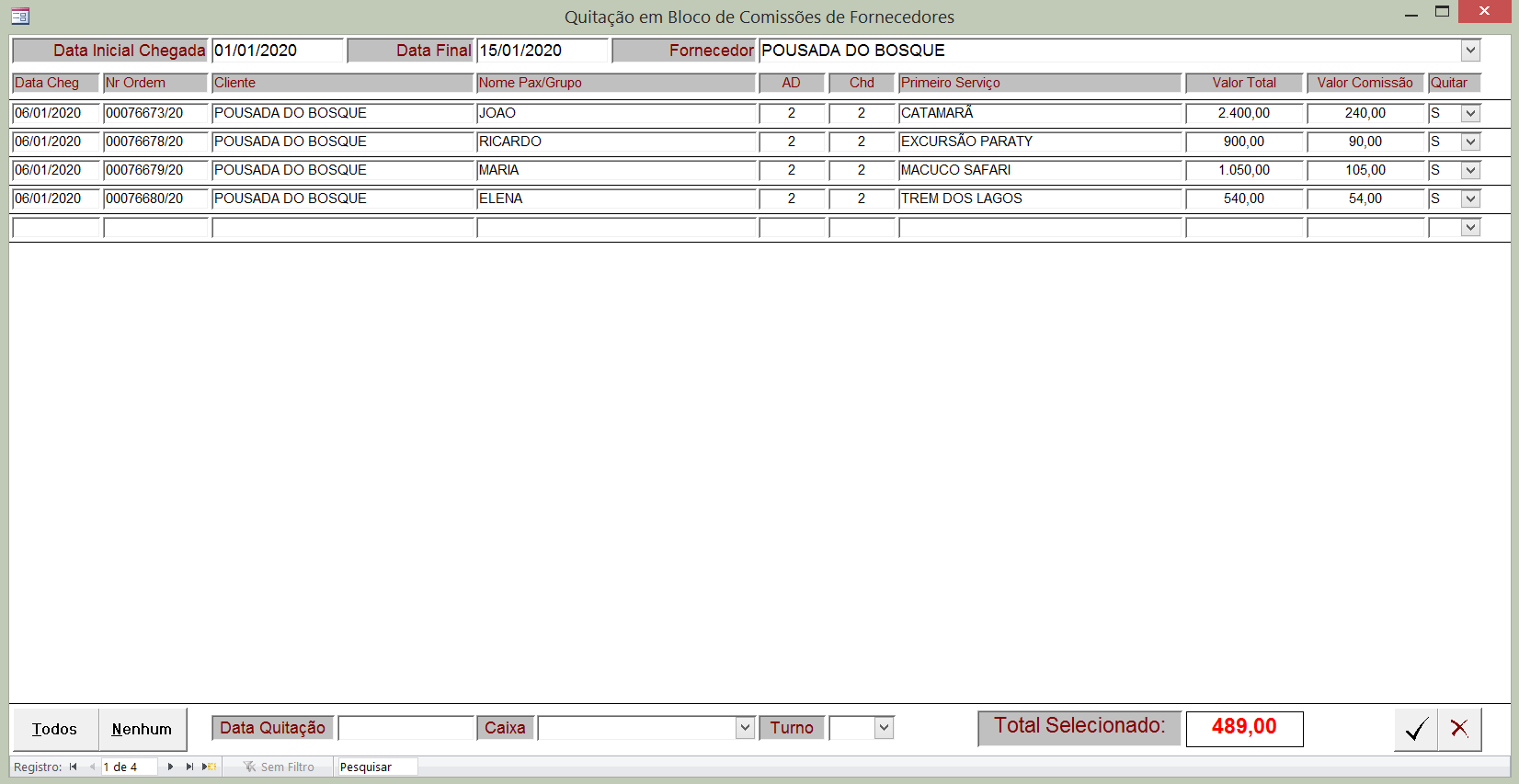The image size is (1519, 784).
Task: Click the Data Final date field
Action: [542, 51]
